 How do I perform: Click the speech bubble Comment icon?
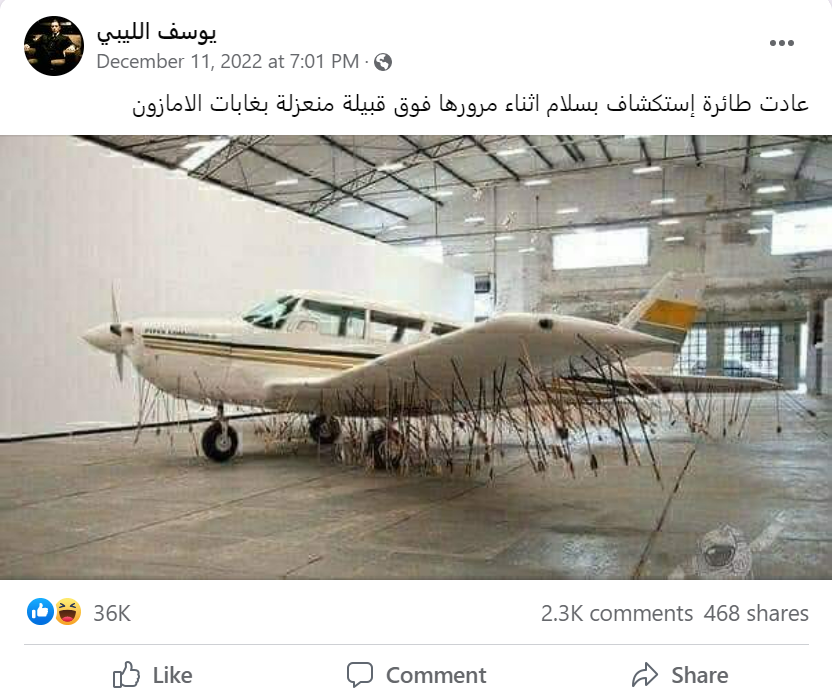(x=360, y=675)
